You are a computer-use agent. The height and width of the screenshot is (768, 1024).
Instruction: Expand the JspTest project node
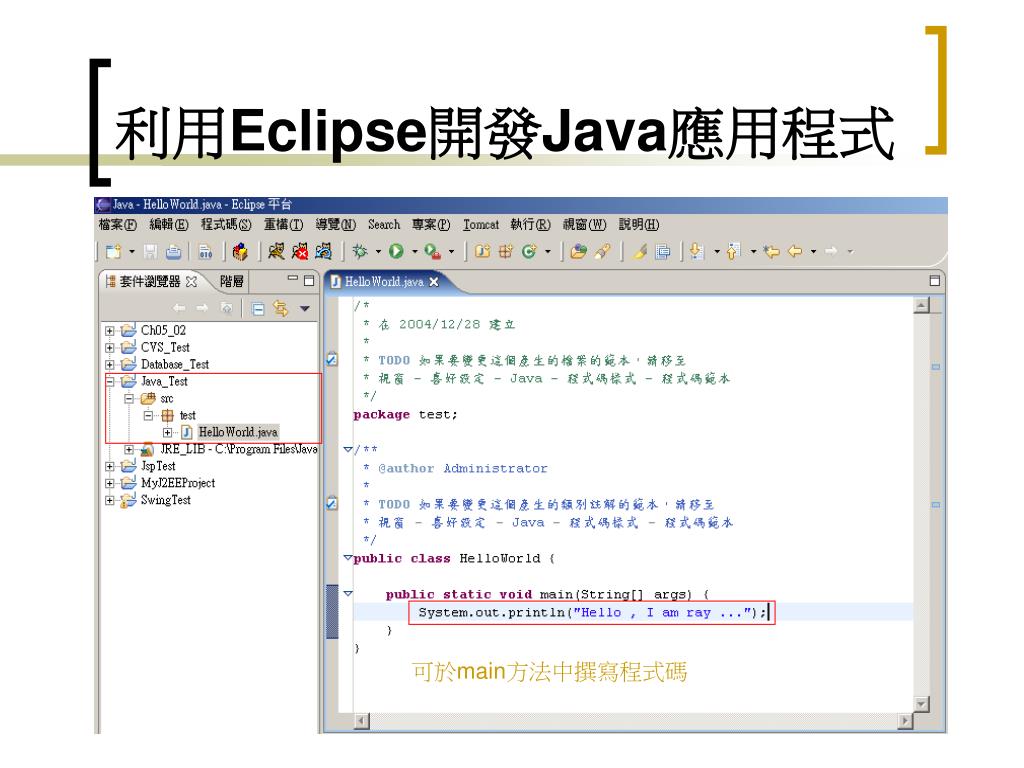(x=110, y=467)
